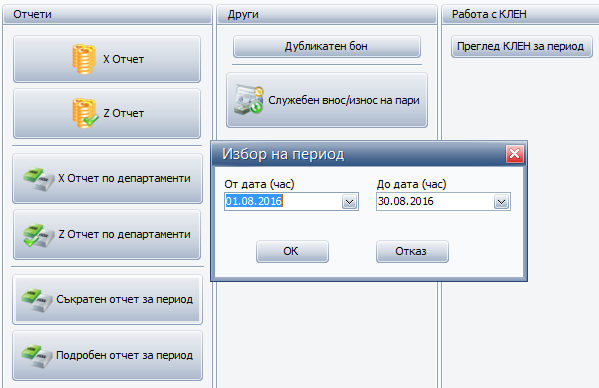The image size is (599, 388).
Task: Click the checked register icon for Z Отчет по департаменти
Action: [x=39, y=235]
